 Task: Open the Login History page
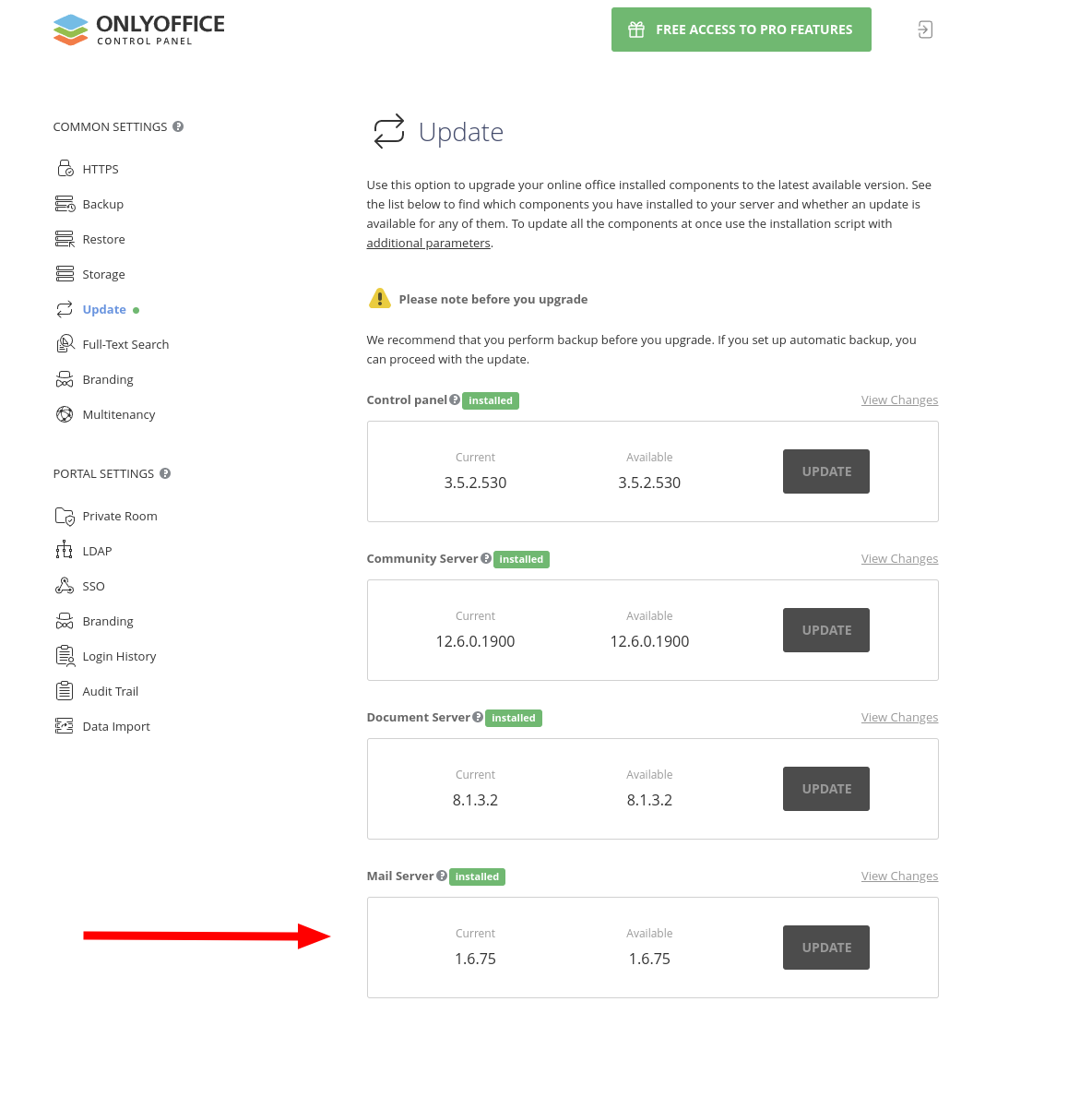coord(119,656)
